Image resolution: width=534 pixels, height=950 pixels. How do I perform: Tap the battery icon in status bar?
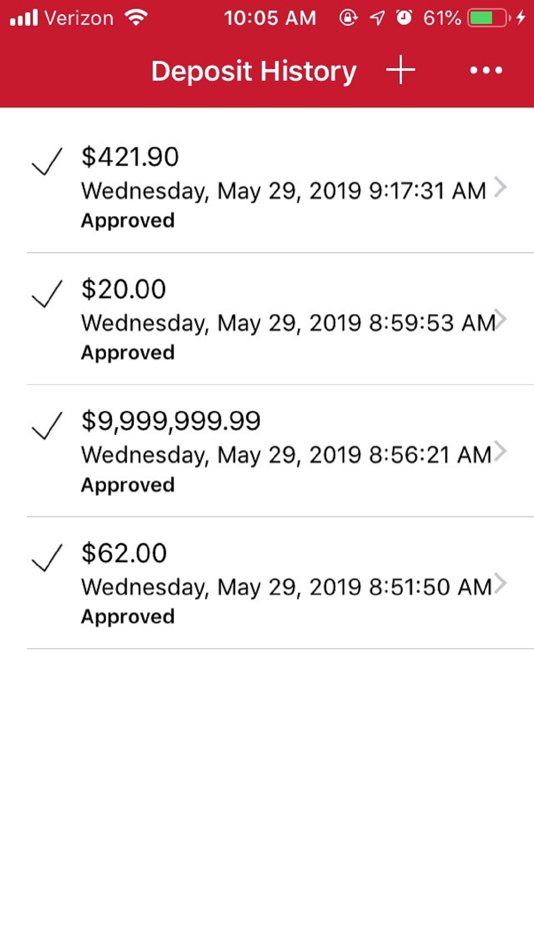coord(490,18)
